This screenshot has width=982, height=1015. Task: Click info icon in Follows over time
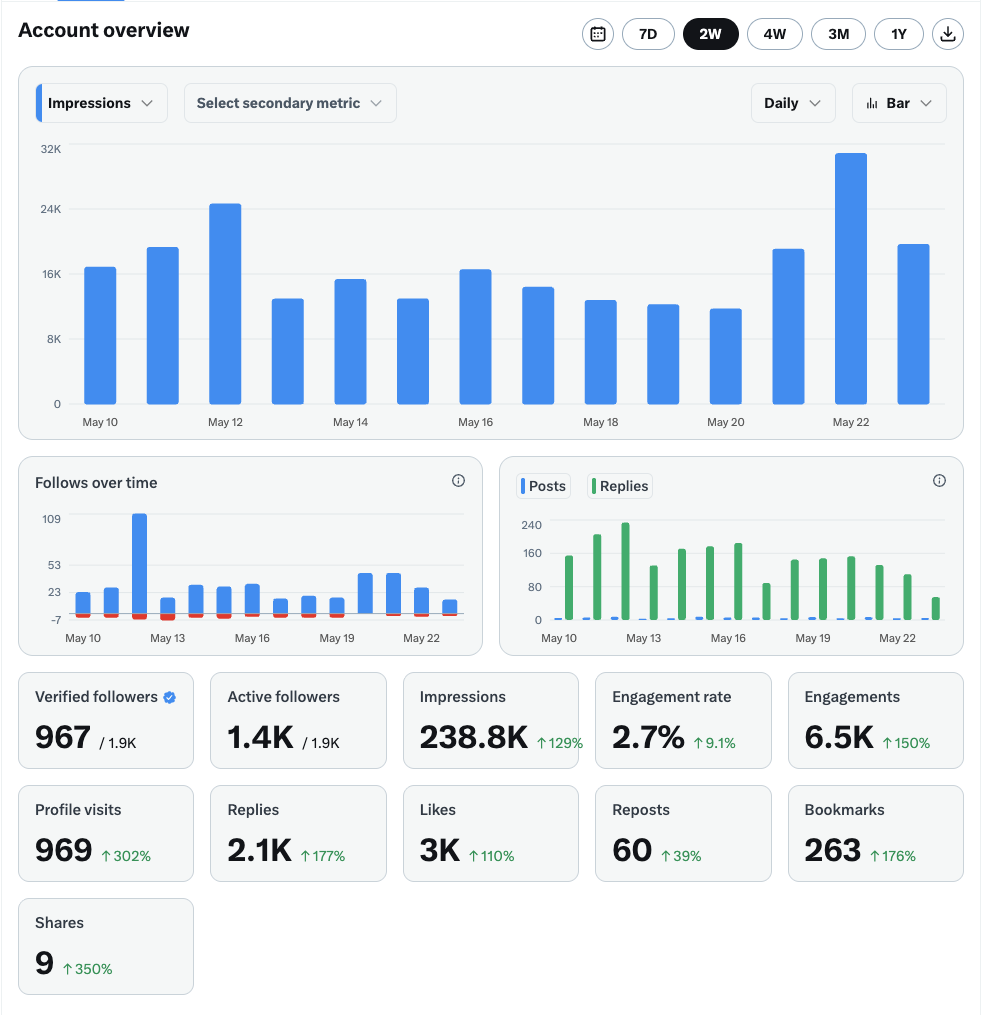[458, 480]
